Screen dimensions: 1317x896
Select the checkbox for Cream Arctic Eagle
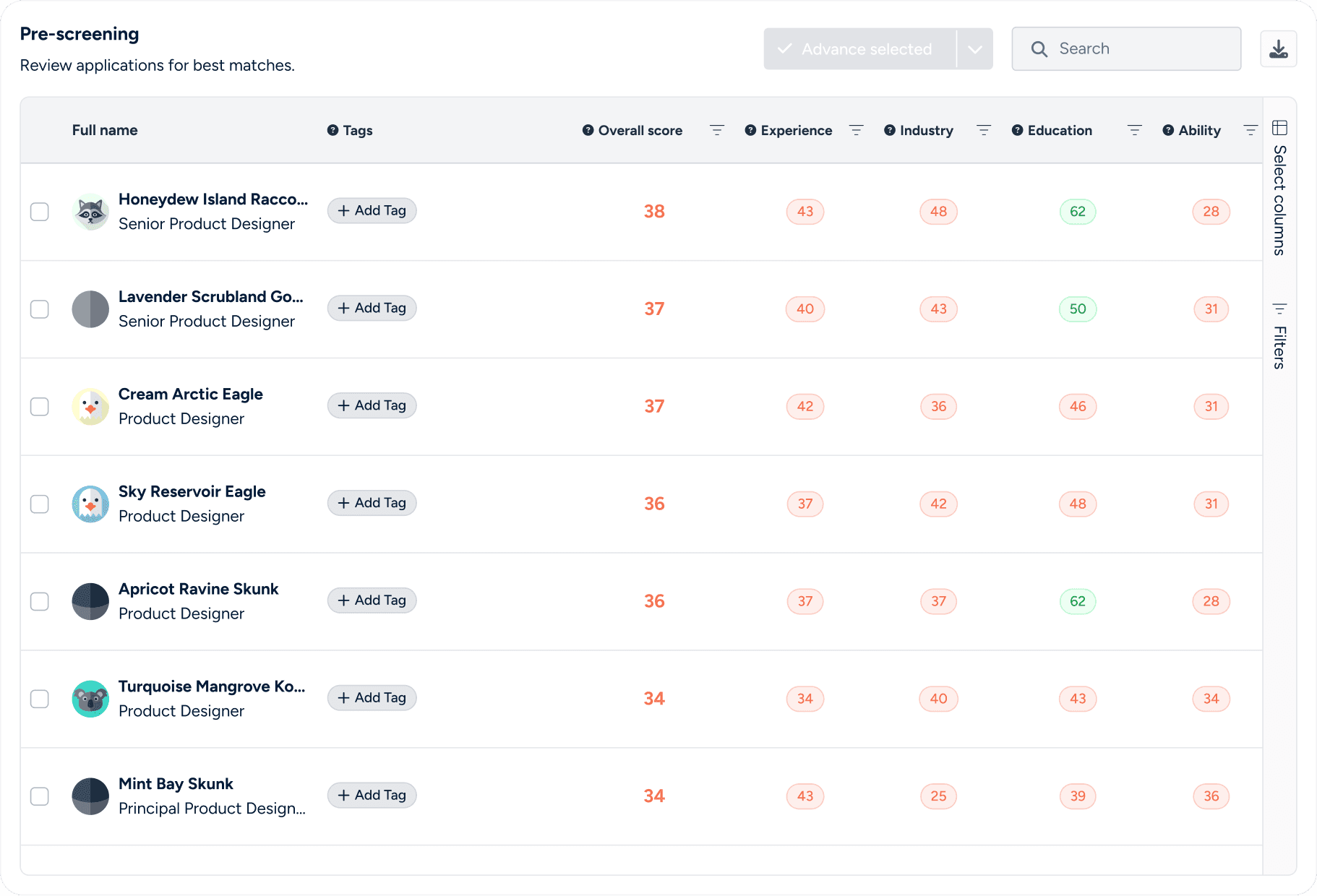[40, 407]
